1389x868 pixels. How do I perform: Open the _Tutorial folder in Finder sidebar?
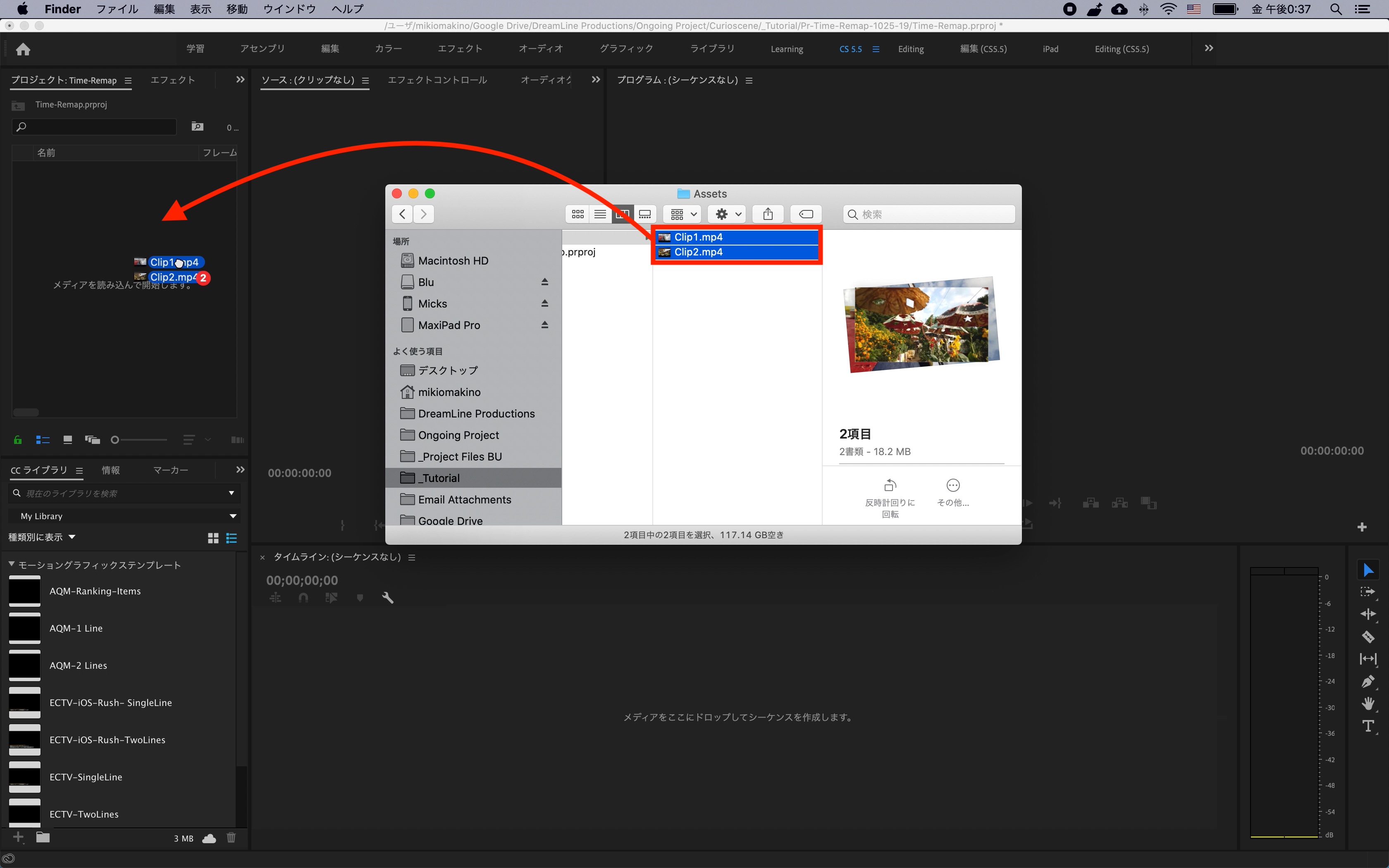point(440,478)
